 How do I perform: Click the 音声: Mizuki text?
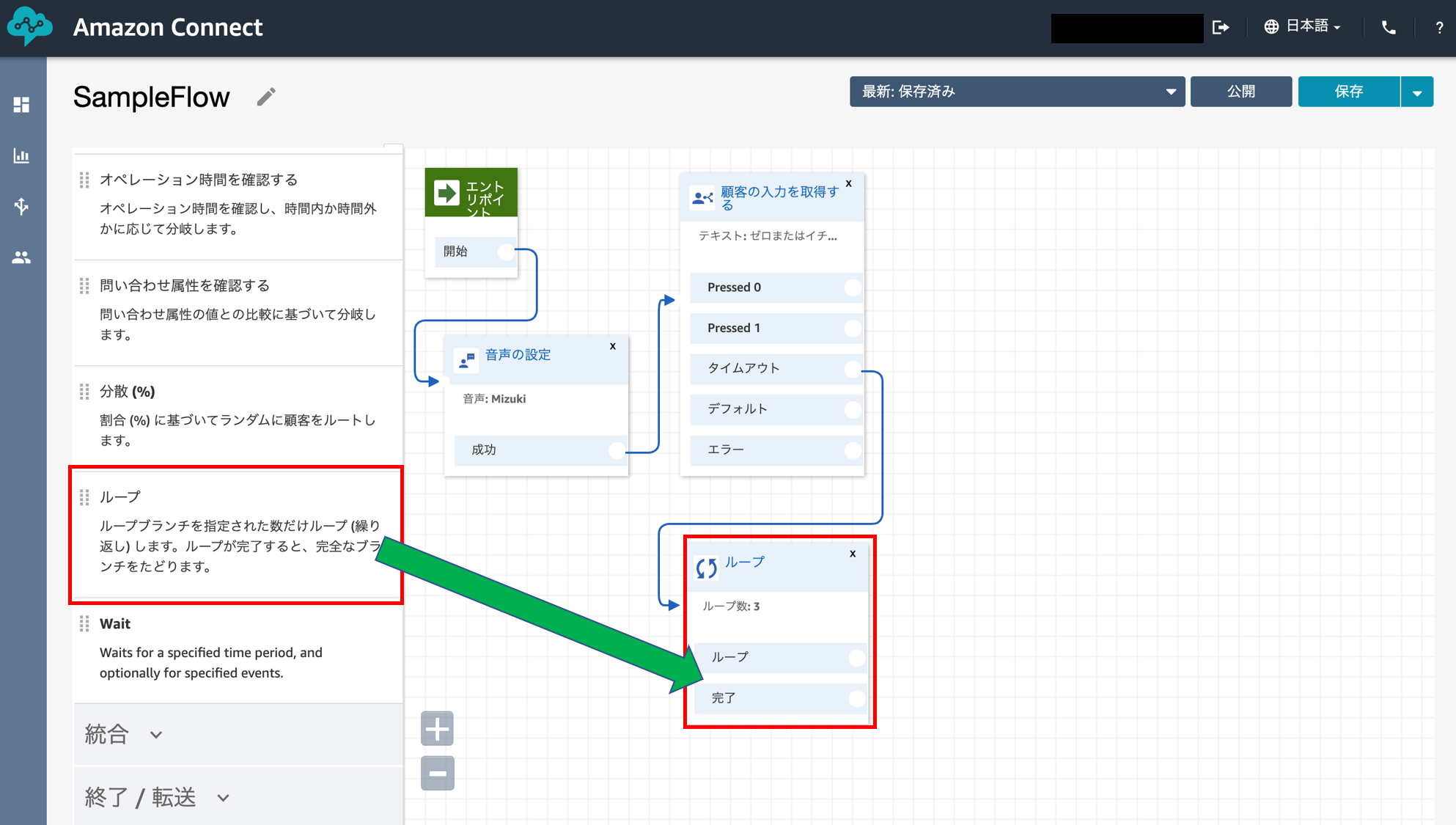[x=494, y=399]
